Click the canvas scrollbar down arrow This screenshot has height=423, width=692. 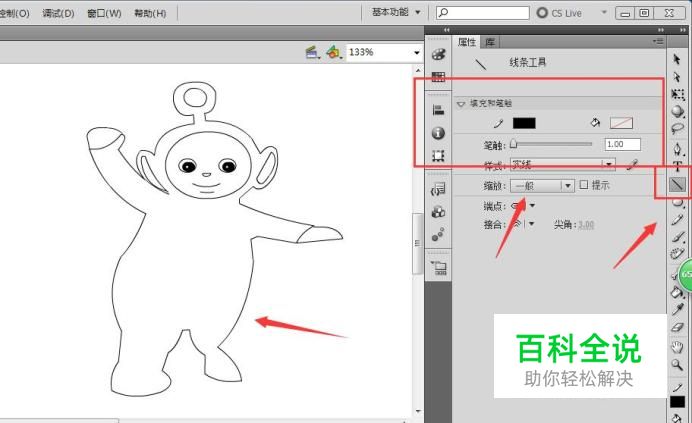pos(418,411)
